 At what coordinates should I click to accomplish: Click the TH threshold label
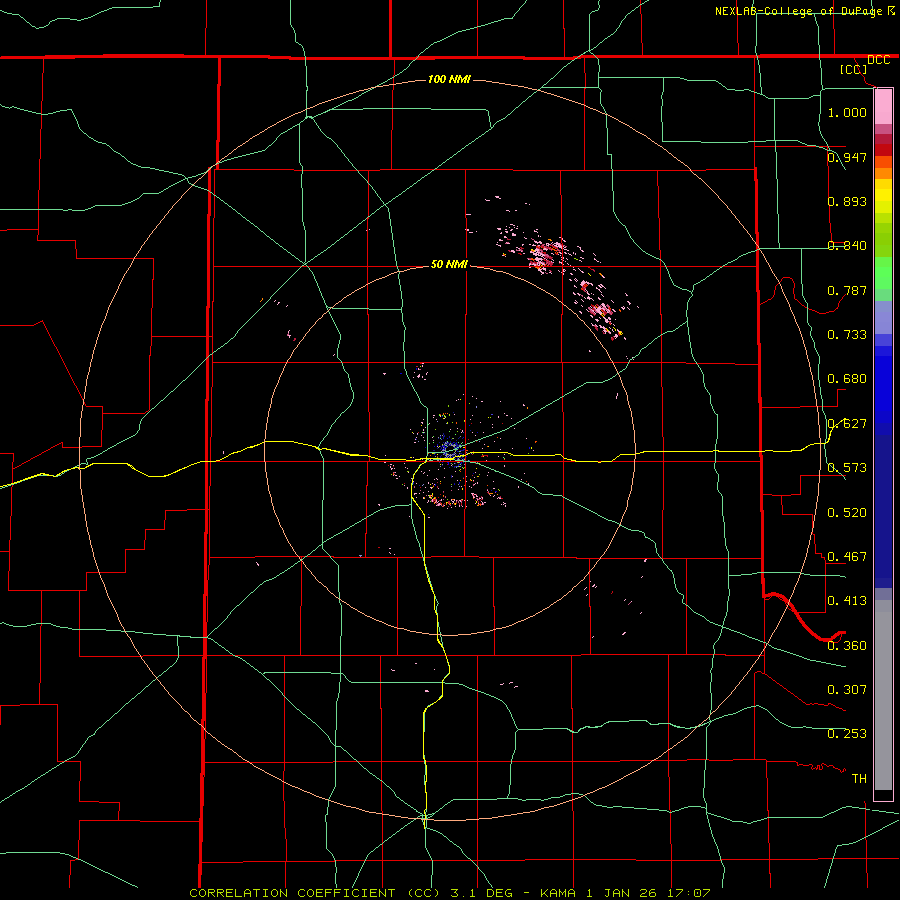pyautogui.click(x=859, y=779)
